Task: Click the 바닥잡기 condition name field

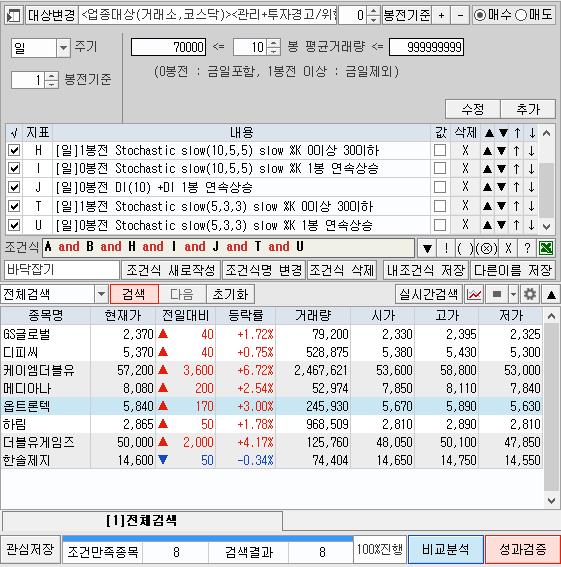Action: coord(62,270)
